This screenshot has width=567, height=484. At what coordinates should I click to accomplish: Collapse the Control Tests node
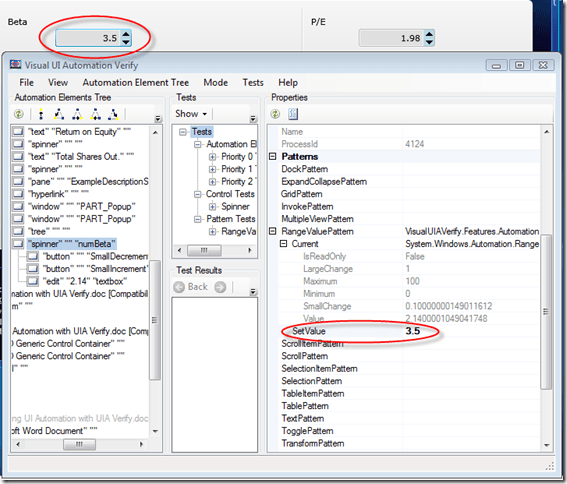click(x=197, y=195)
